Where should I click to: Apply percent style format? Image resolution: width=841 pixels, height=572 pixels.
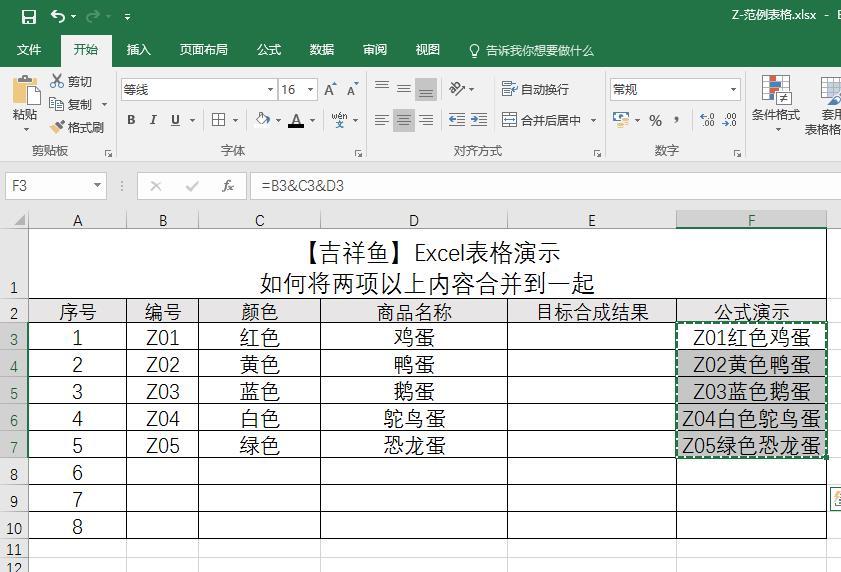[655, 120]
